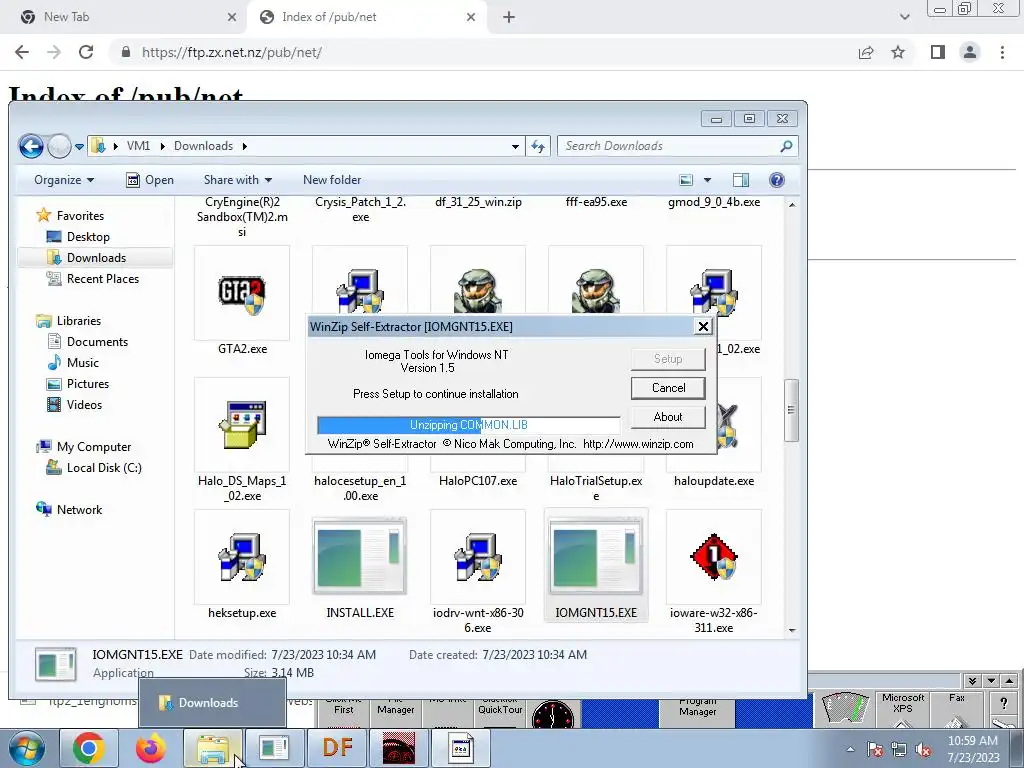Open Chrome from the taskbar

tap(89, 748)
